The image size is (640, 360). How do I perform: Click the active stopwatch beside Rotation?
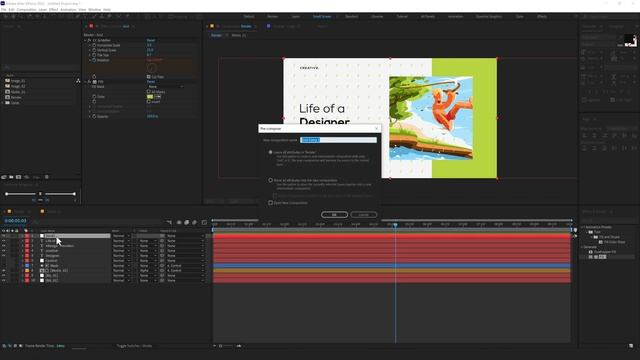click(94, 60)
